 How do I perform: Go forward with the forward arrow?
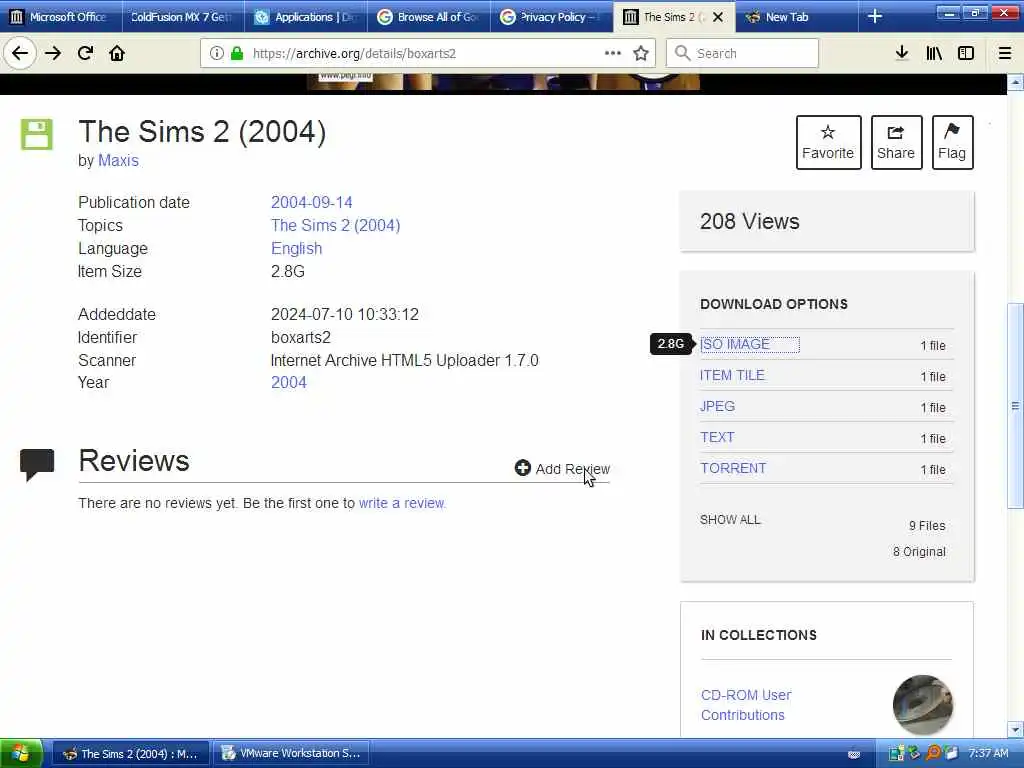[53, 53]
